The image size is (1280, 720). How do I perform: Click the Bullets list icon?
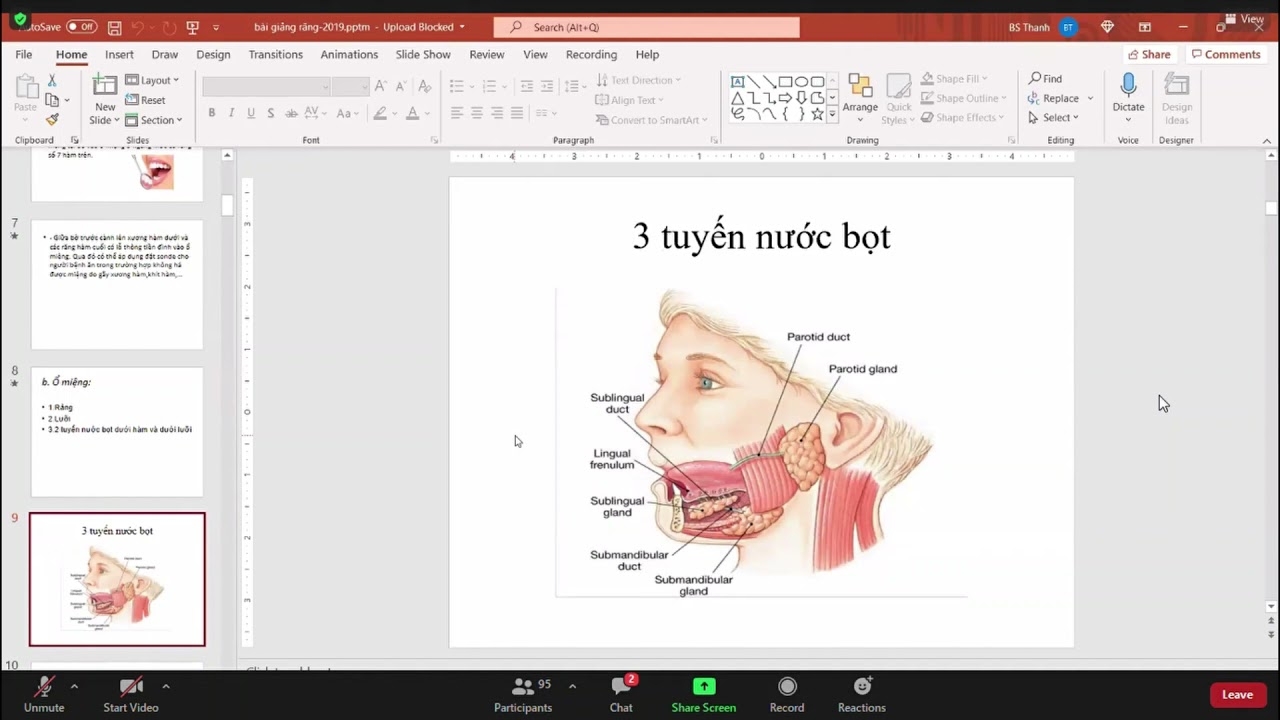(x=457, y=86)
